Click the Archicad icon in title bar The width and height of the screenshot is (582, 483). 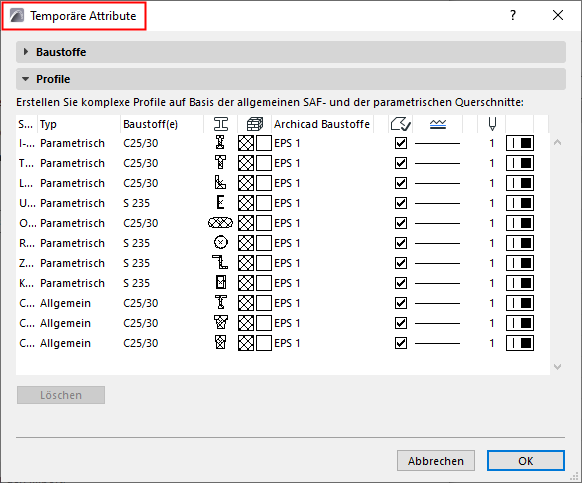coord(17,16)
